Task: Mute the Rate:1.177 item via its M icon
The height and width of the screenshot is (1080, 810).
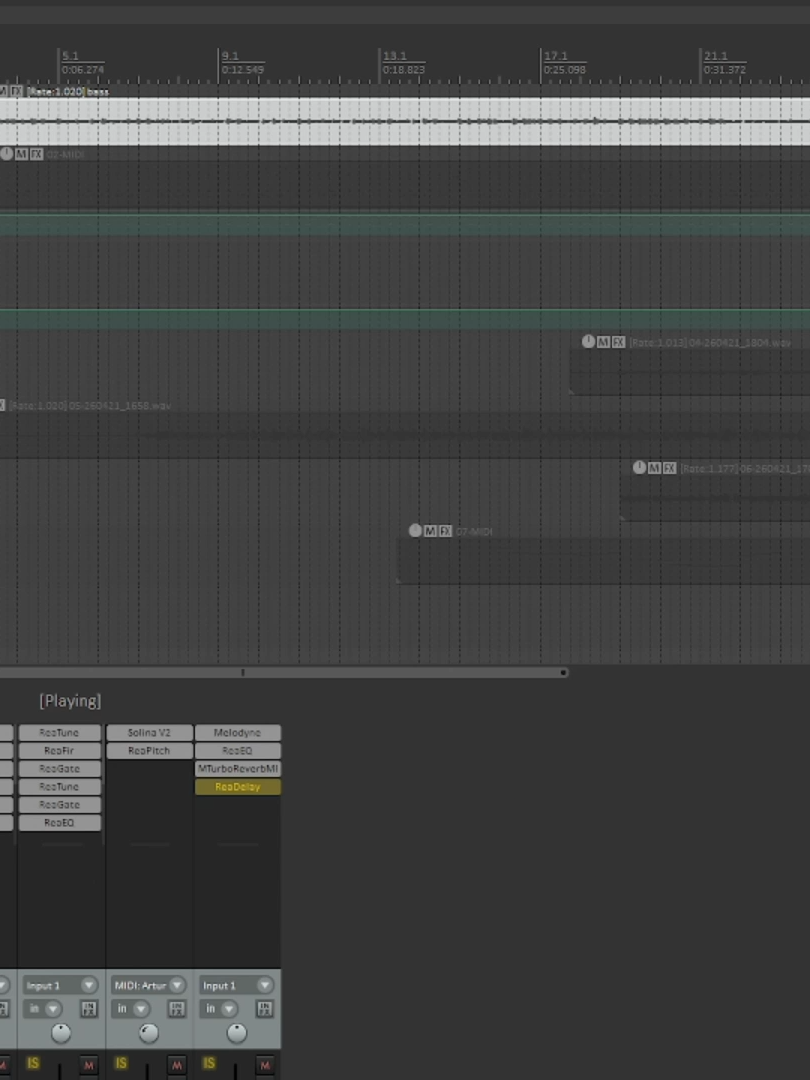Action: [x=654, y=468]
